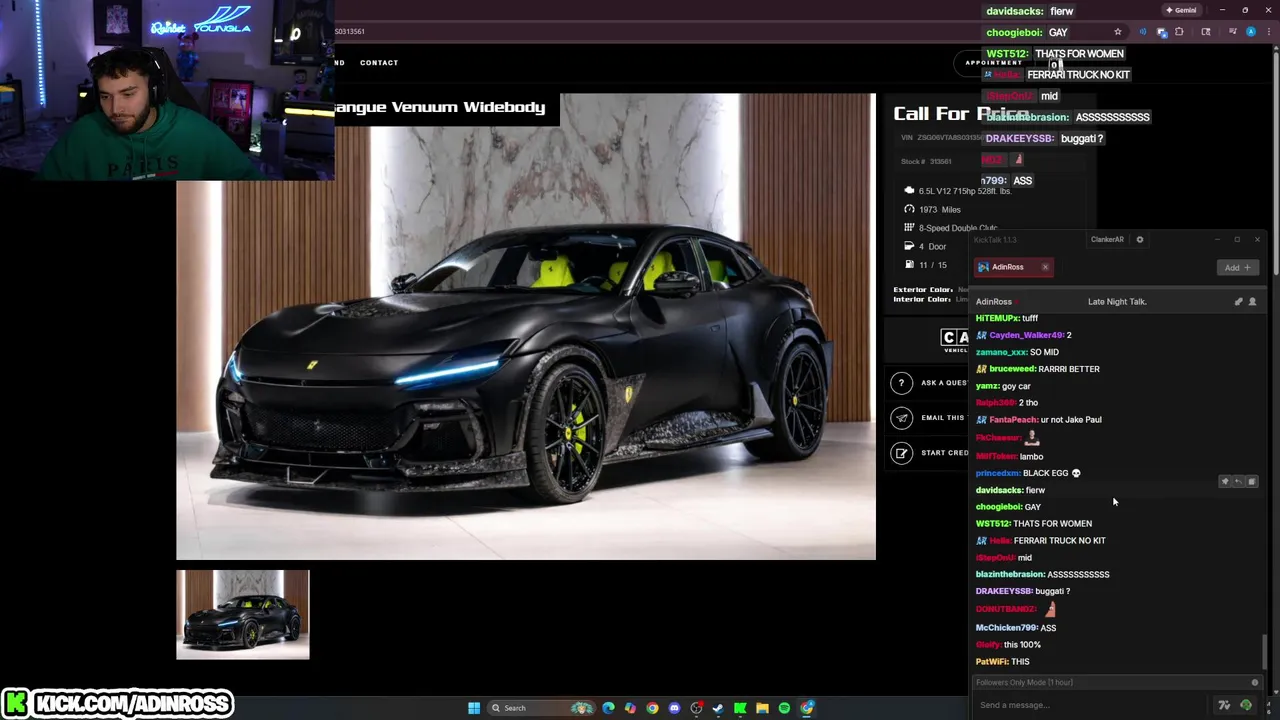Click username bruceweed in chat
Image resolution: width=1280 pixels, height=720 pixels.
click(x=1012, y=369)
